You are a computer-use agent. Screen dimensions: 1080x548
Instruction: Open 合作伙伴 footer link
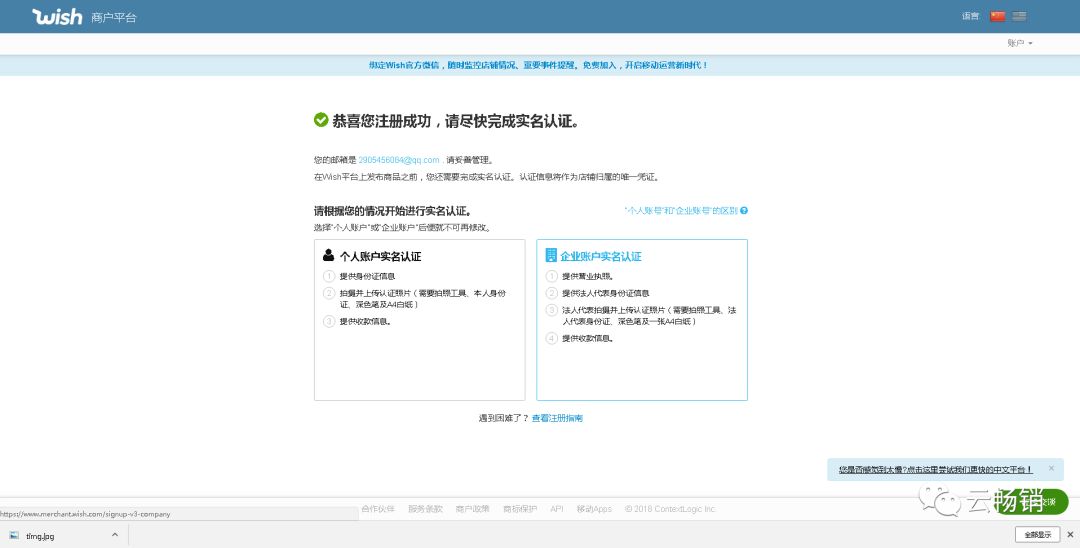point(378,509)
